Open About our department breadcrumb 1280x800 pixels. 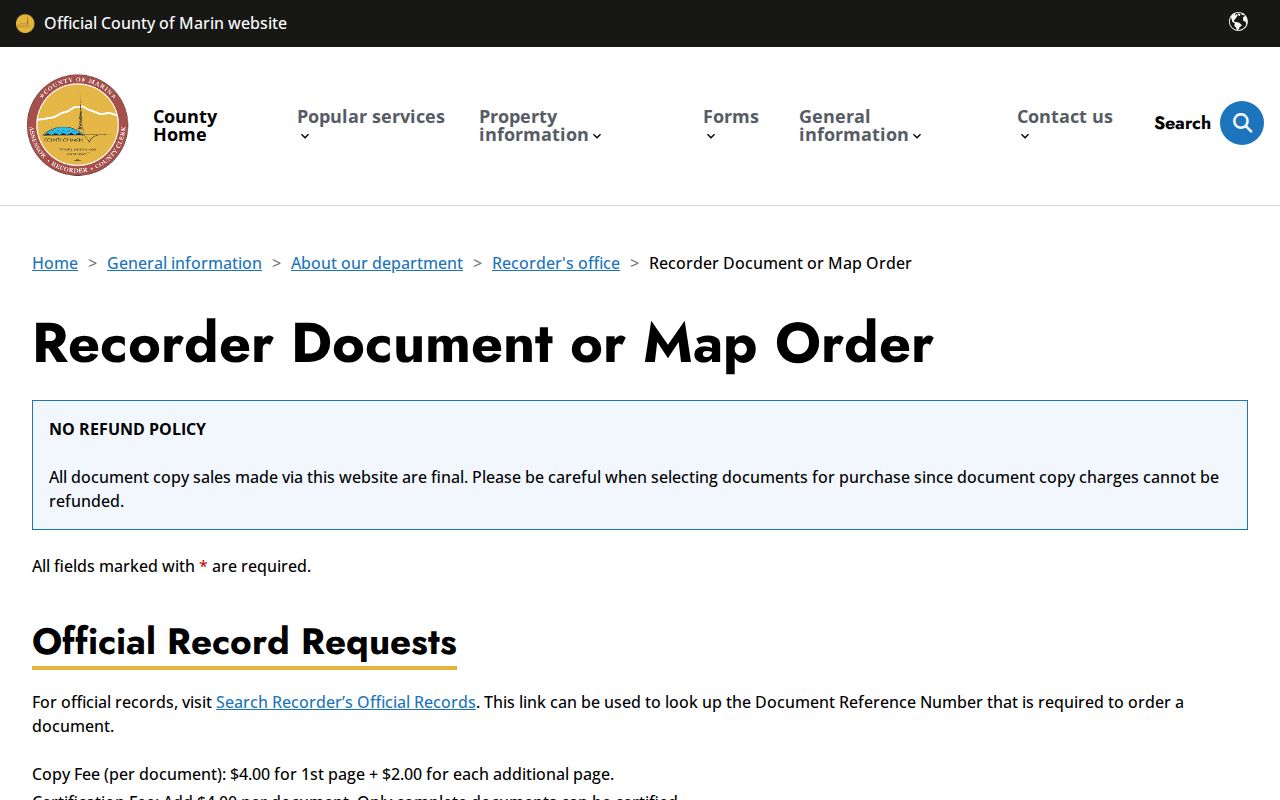(x=377, y=263)
